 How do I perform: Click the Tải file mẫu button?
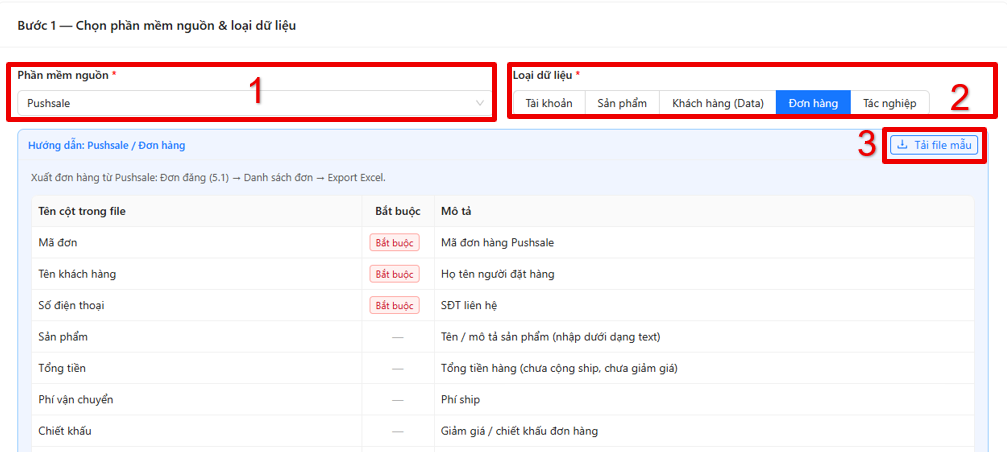(934, 146)
